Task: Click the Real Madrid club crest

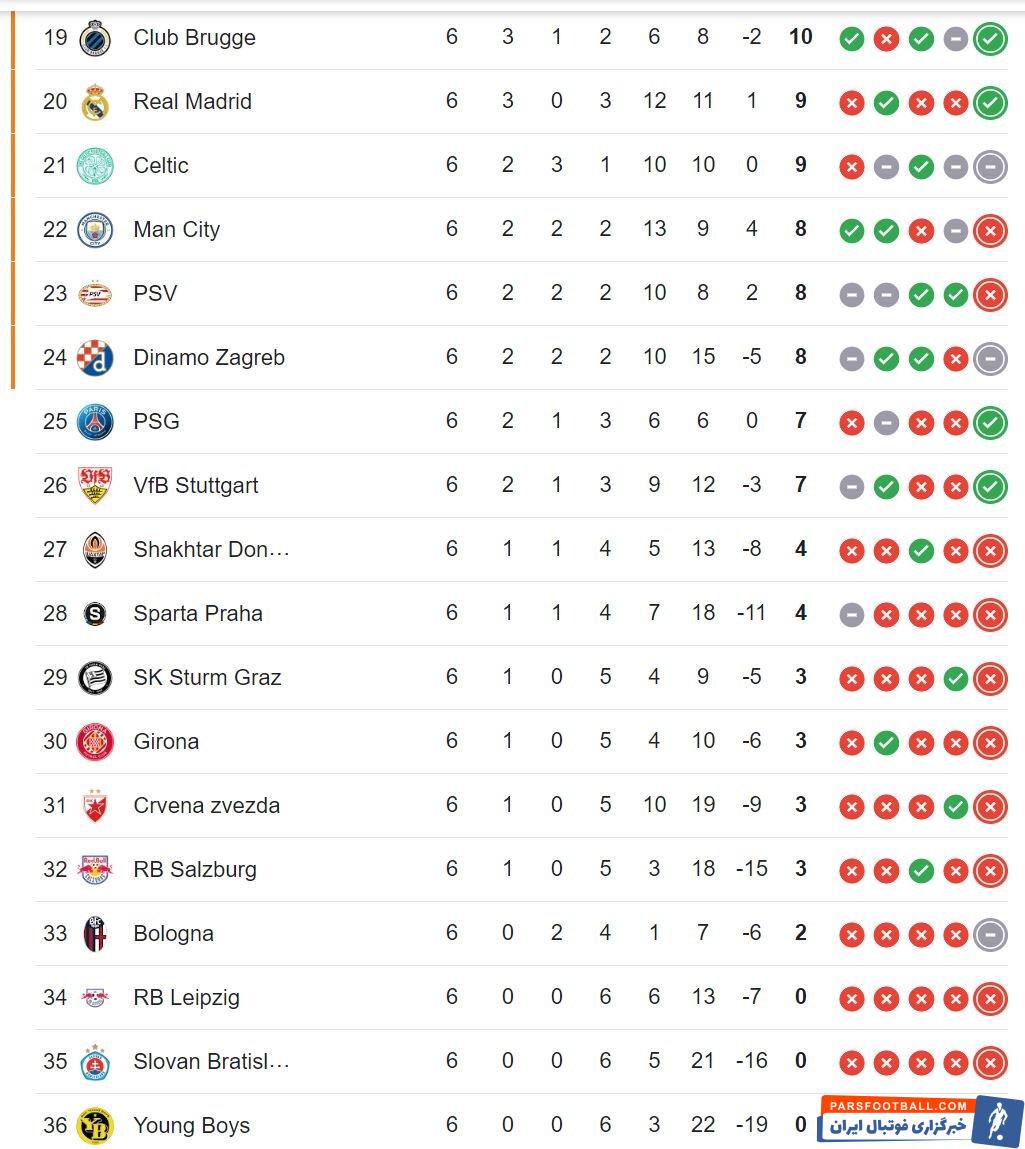Action: click(x=95, y=102)
